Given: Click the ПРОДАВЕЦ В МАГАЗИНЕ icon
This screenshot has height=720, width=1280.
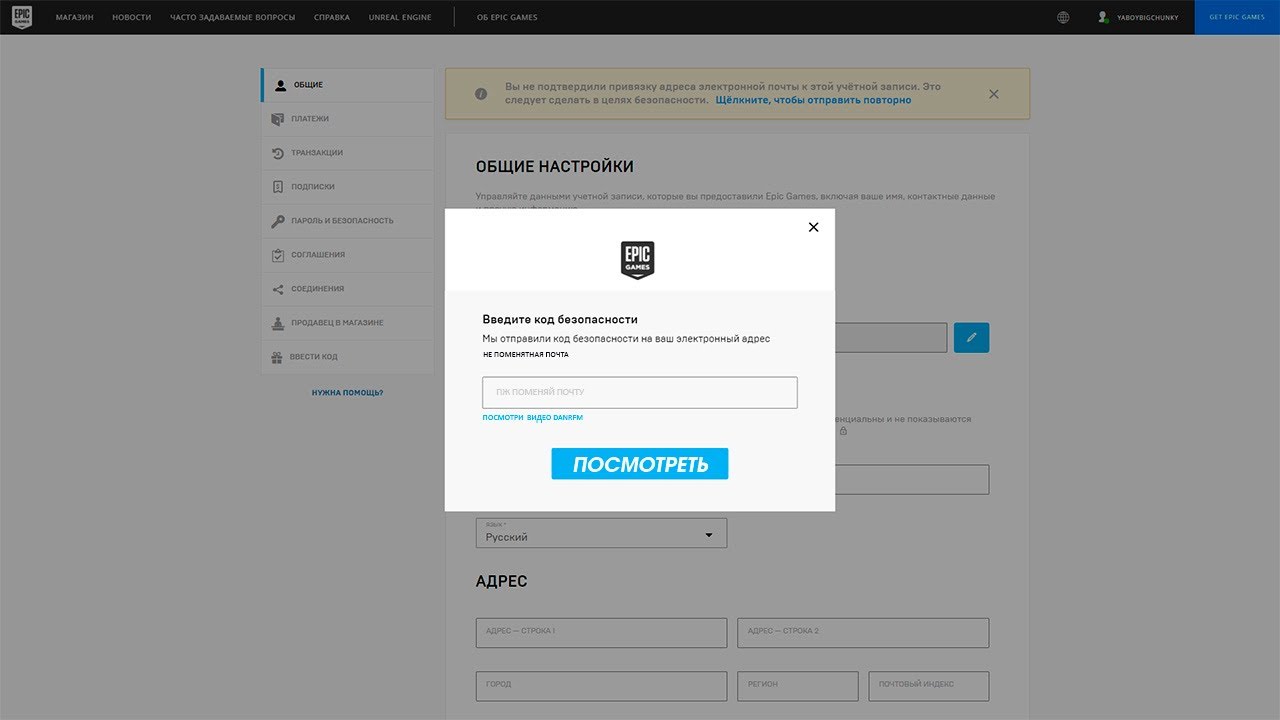Looking at the screenshot, I should 278,323.
